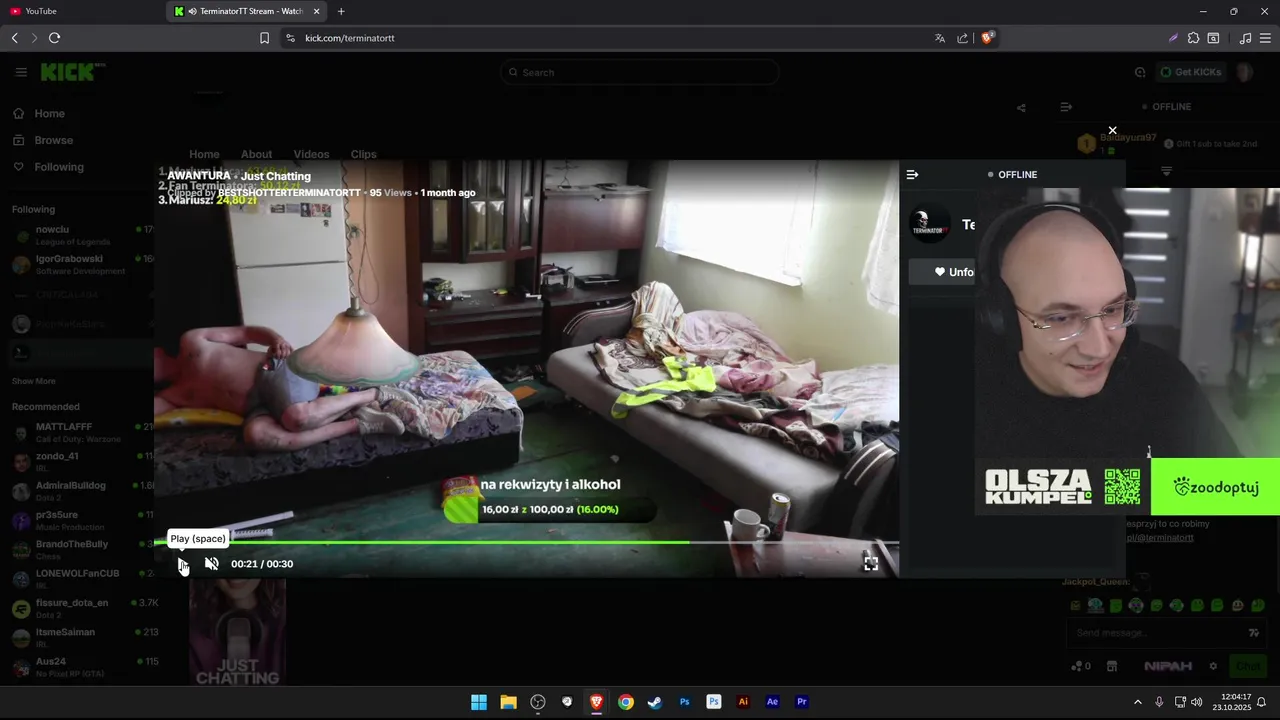Open the browser main hamburger menu

1266,38
